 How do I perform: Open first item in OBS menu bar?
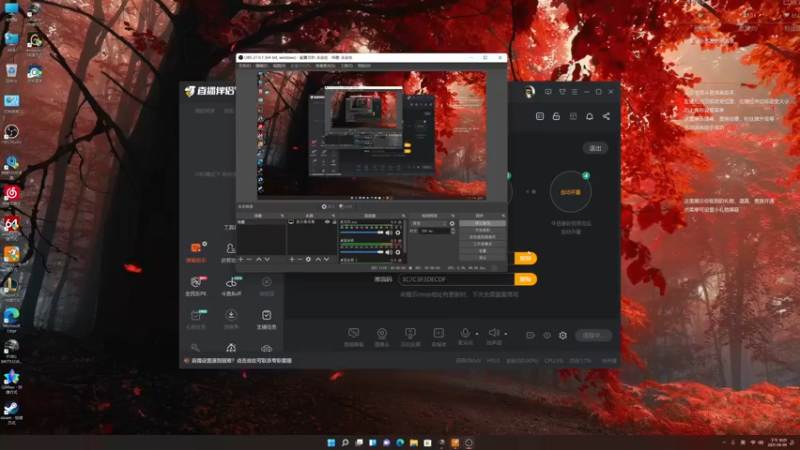point(244,66)
